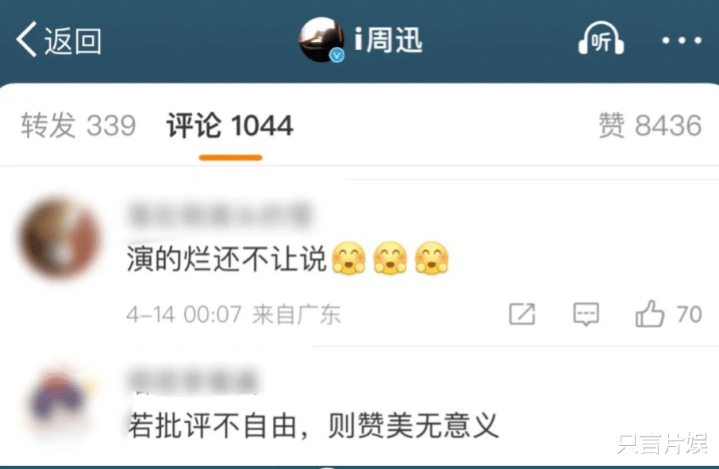Viewport: 719px width, 469px height.
Task: Open the 赞 8436 likes tab
Action: [650, 125]
